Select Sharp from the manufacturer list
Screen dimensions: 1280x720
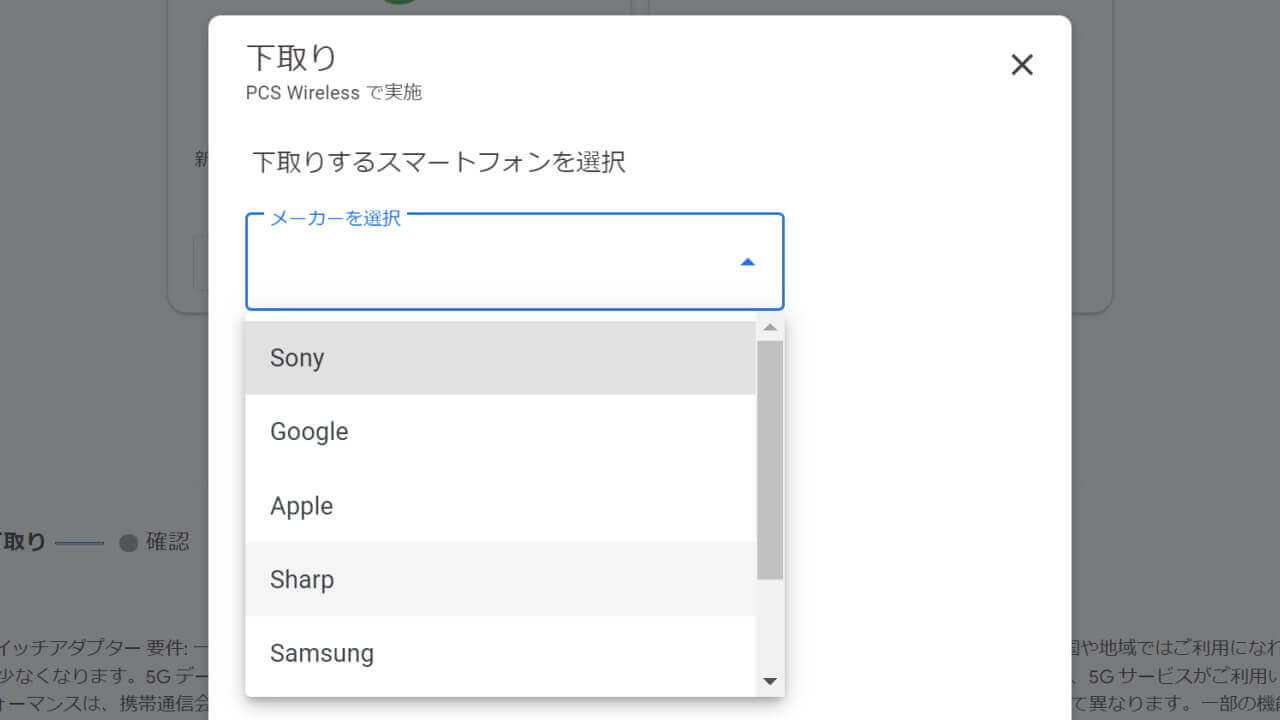click(x=301, y=579)
